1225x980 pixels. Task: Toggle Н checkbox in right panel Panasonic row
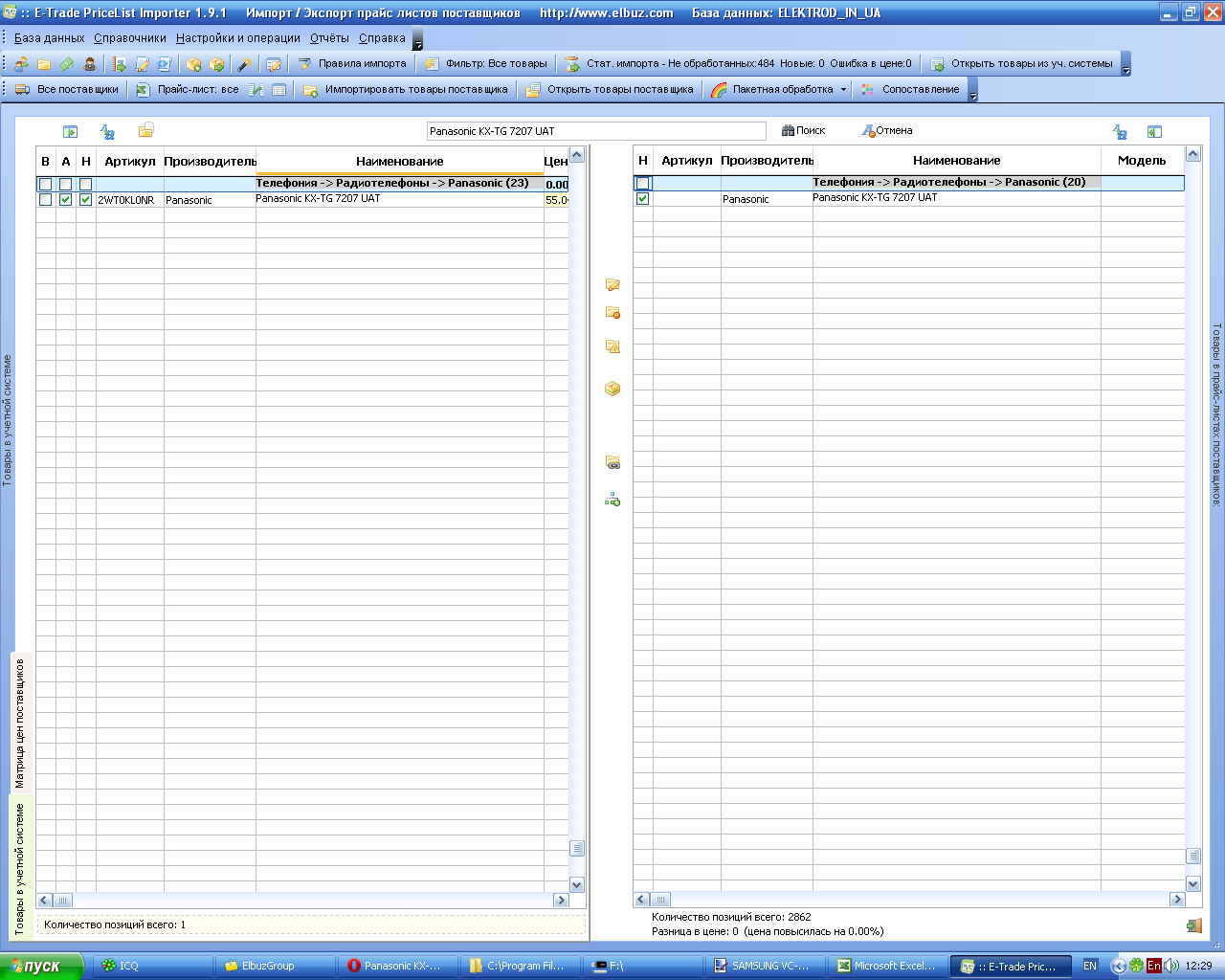[642, 198]
